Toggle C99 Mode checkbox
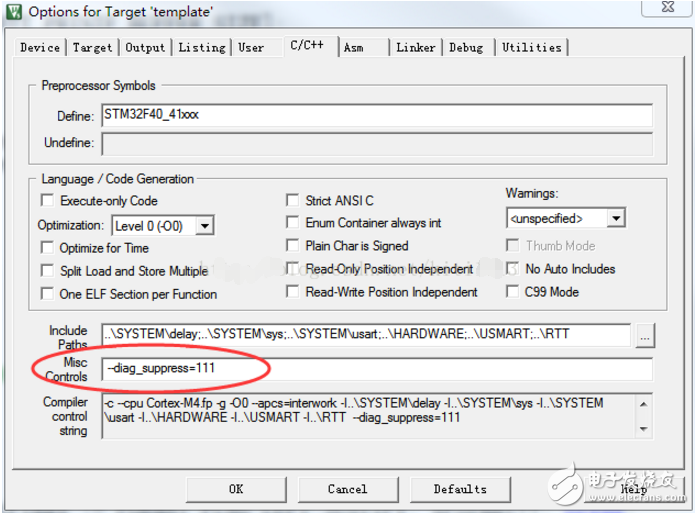Image resolution: width=695 pixels, height=514 pixels. (512, 292)
